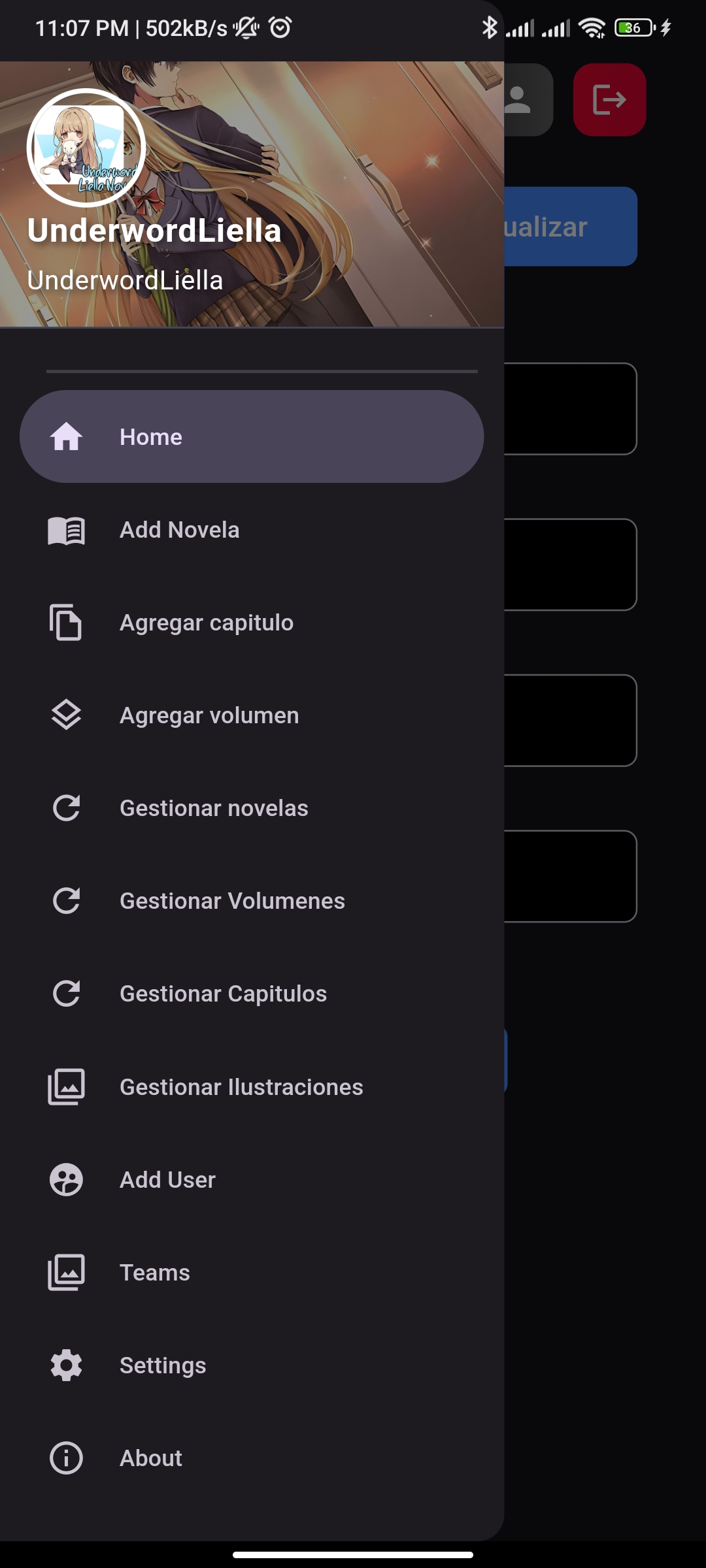Tap the drawer header banner image
The height and width of the screenshot is (1568, 706).
point(252,194)
